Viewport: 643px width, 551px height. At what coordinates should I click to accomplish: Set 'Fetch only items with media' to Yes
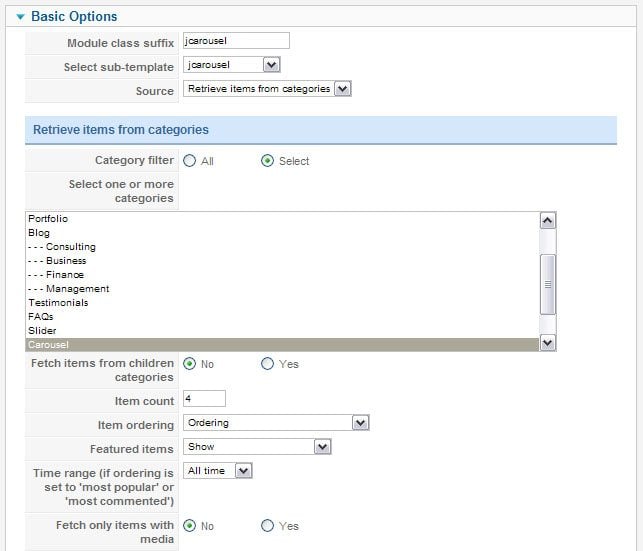tap(267, 526)
